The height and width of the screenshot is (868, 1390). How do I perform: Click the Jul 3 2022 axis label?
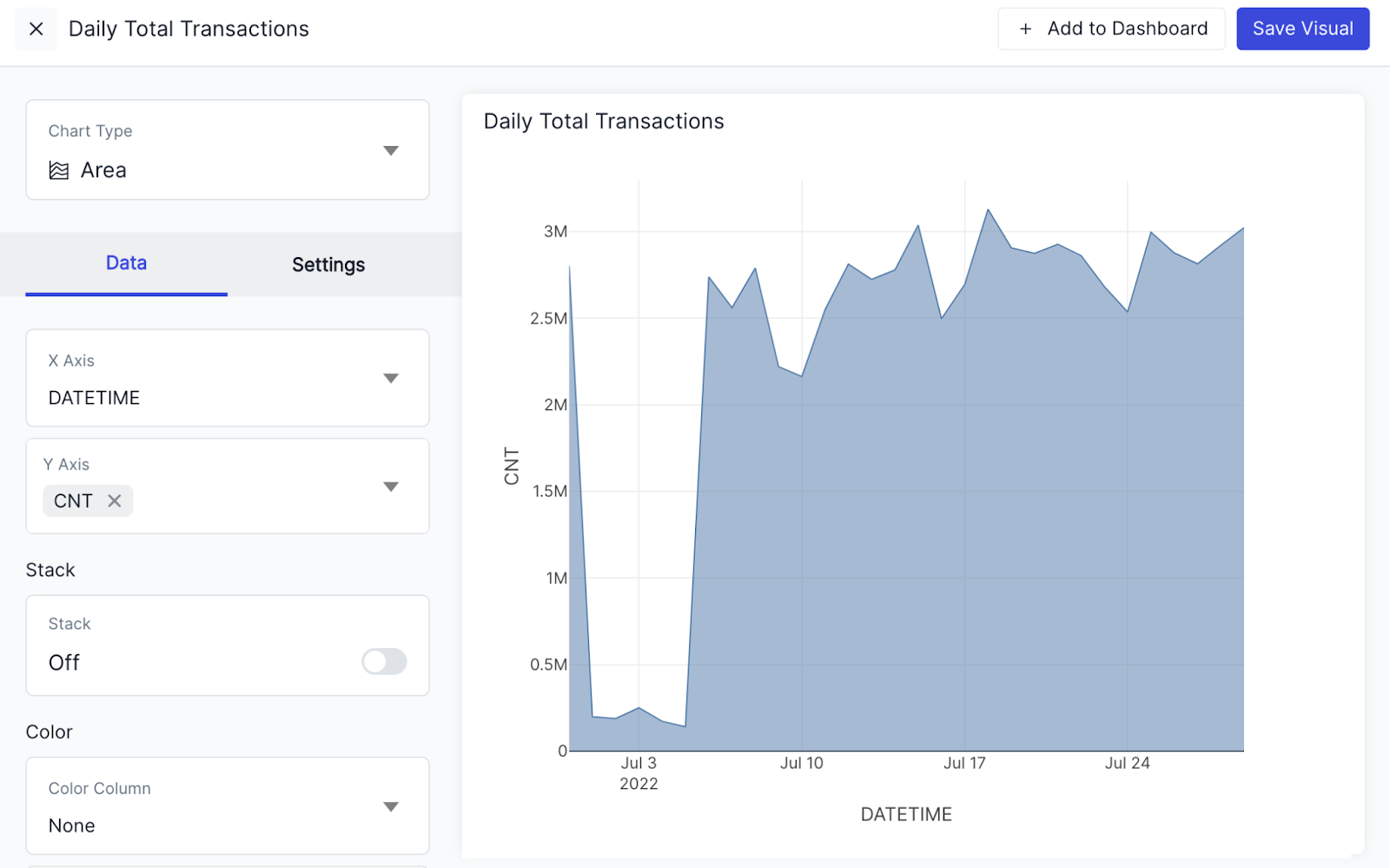639,773
